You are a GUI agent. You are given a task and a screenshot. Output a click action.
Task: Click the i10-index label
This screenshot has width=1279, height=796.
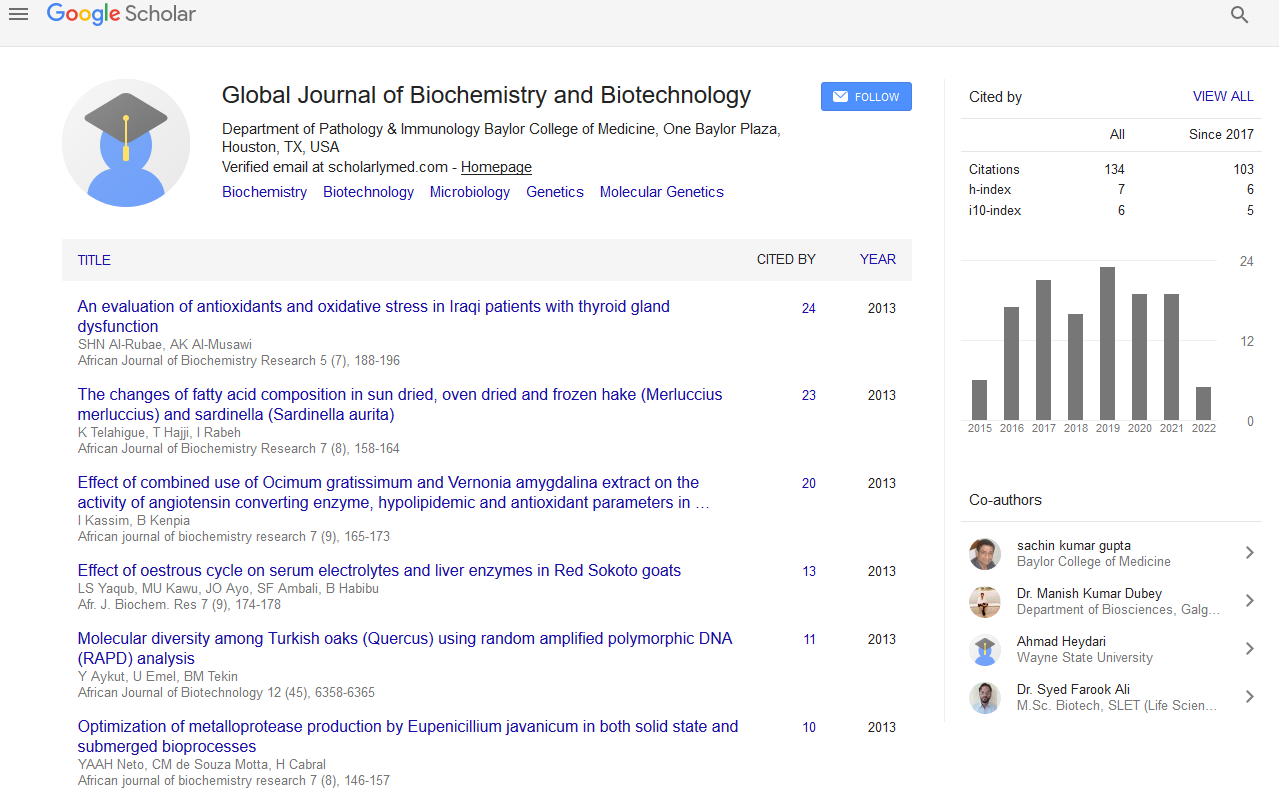coord(995,211)
